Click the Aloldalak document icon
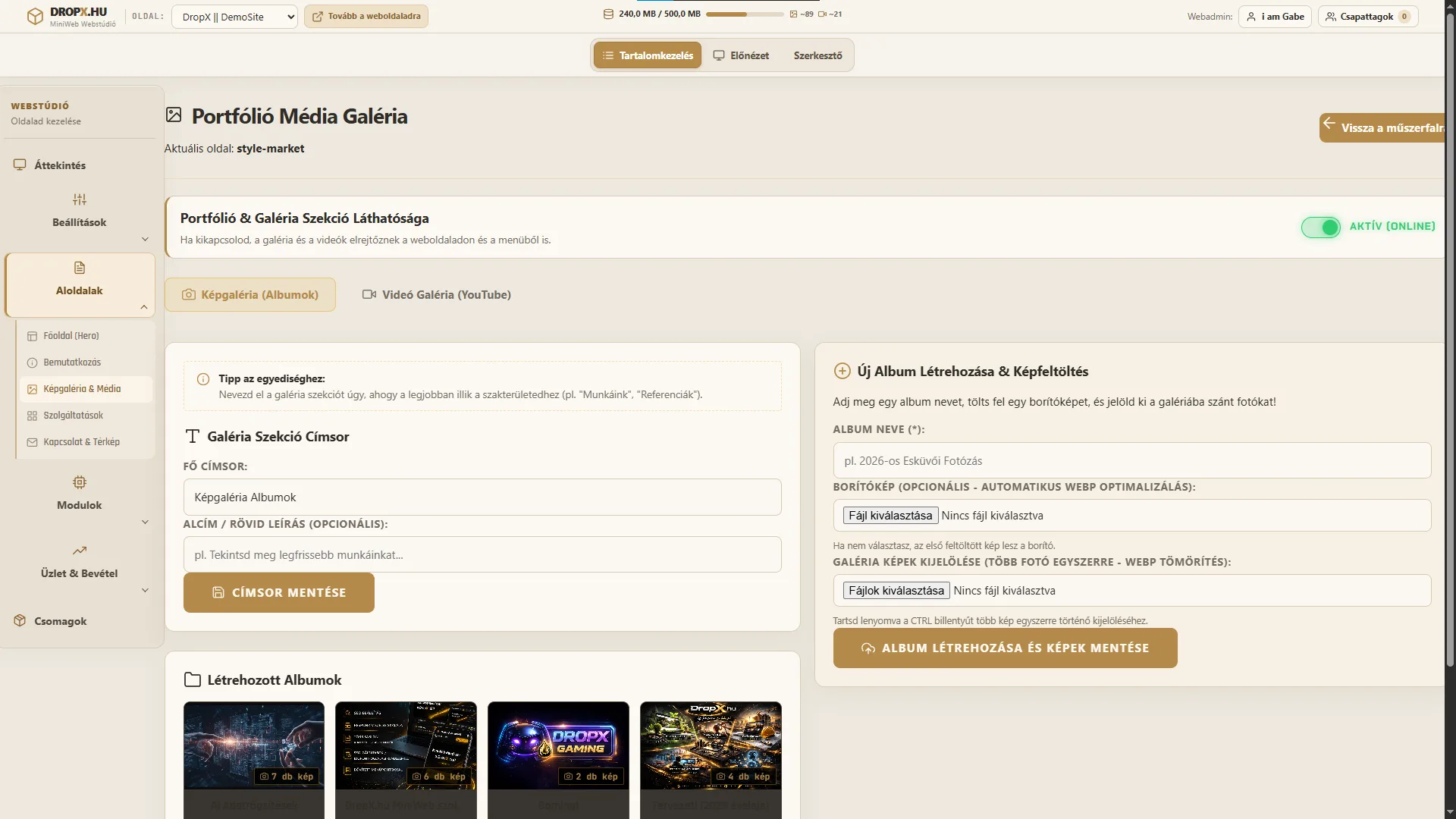This screenshot has height=819, width=1456. coord(80,268)
